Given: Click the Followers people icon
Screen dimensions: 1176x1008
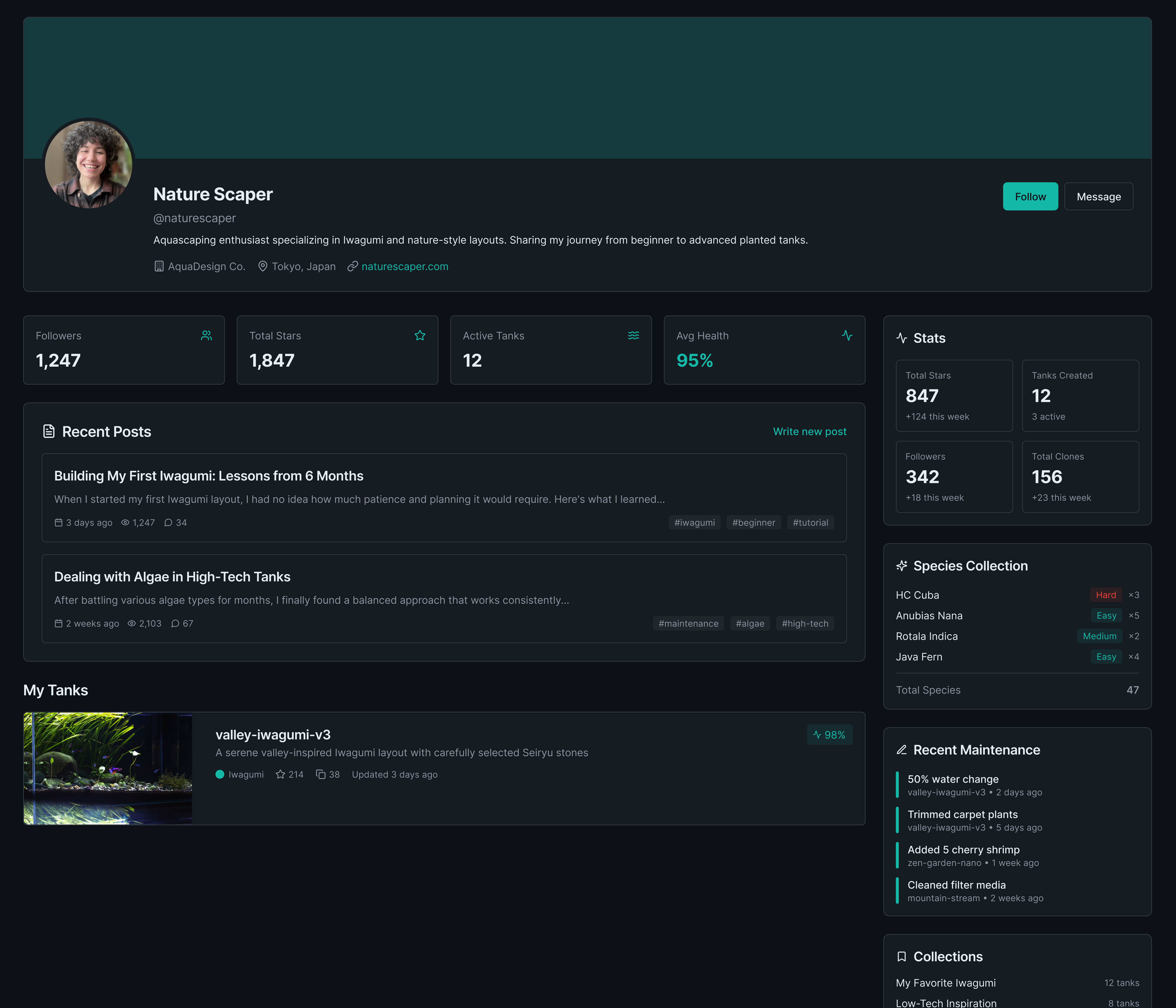Looking at the screenshot, I should (x=207, y=335).
